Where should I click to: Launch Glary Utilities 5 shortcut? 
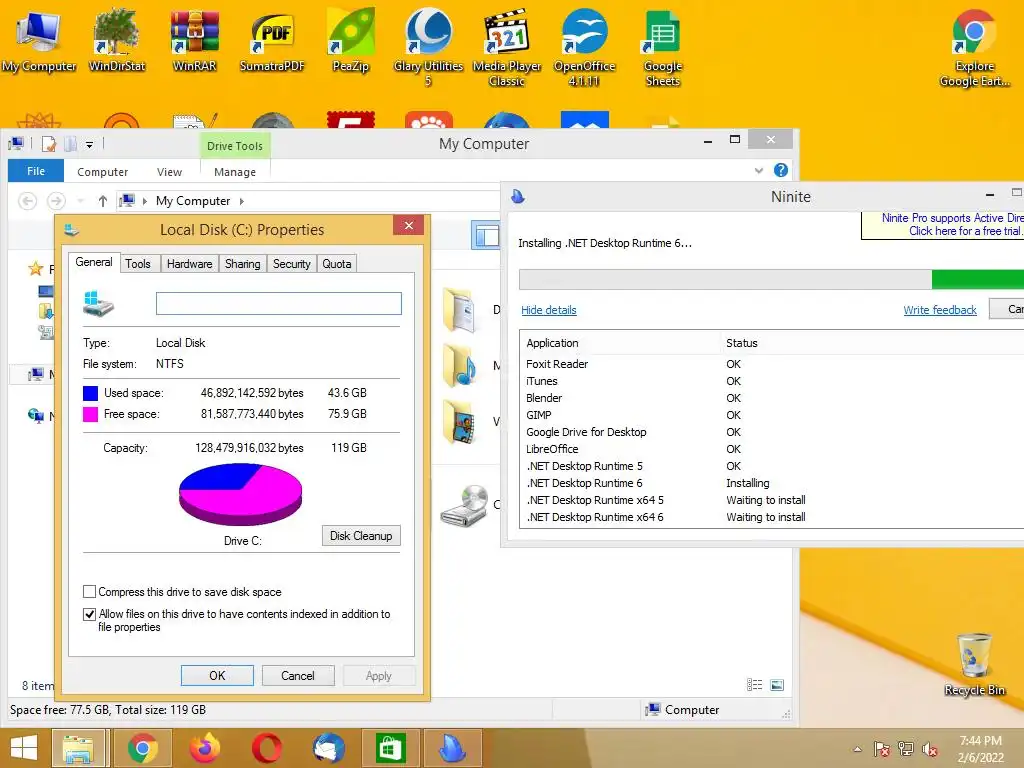428,48
